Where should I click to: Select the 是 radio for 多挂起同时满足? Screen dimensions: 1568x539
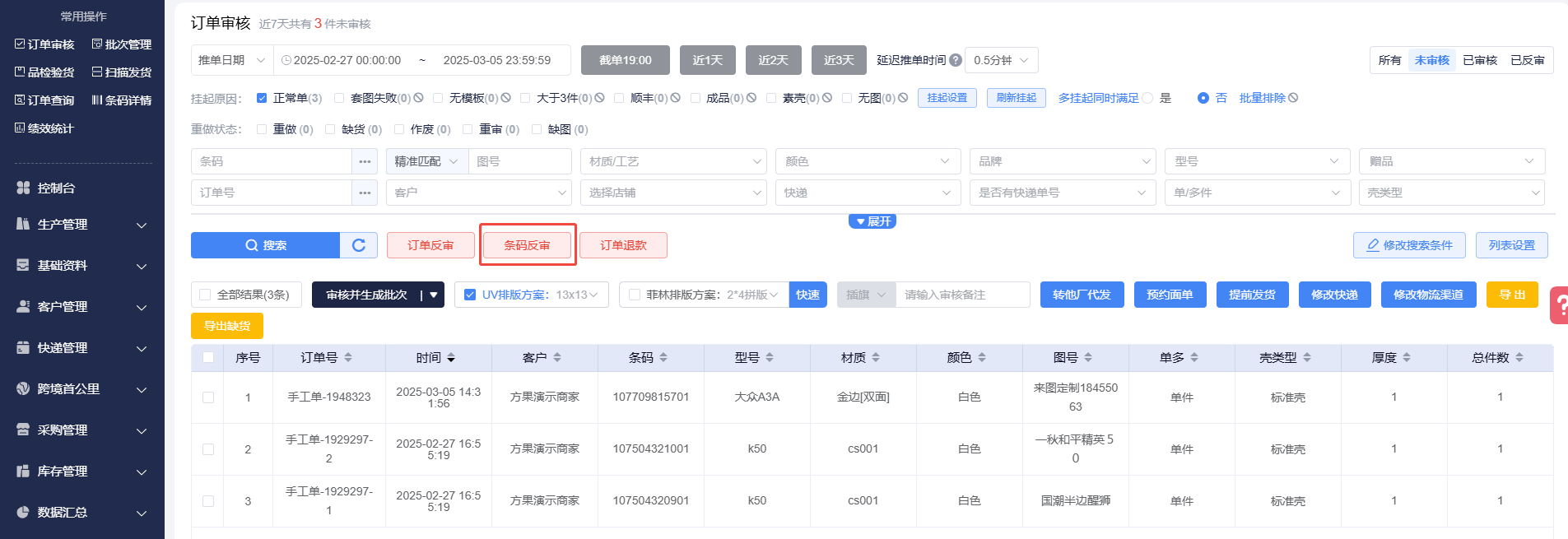coord(1147,98)
